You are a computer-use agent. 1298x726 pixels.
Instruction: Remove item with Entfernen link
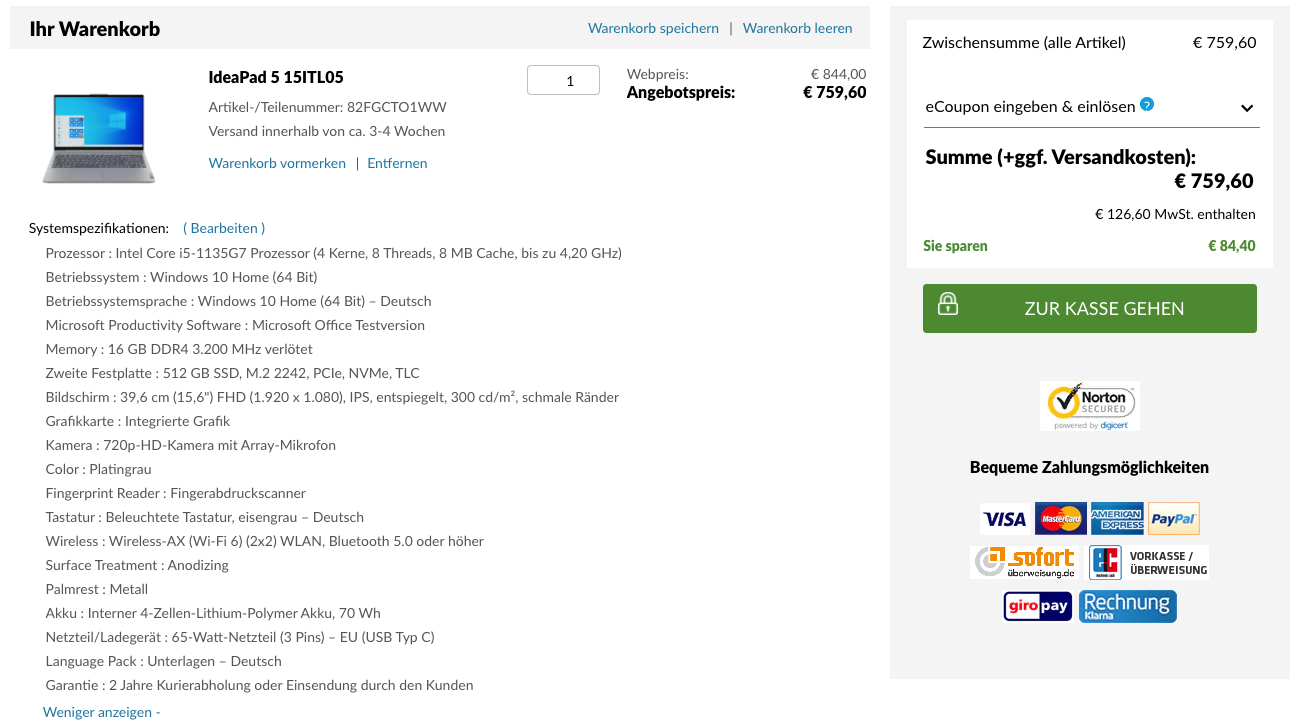coord(397,163)
